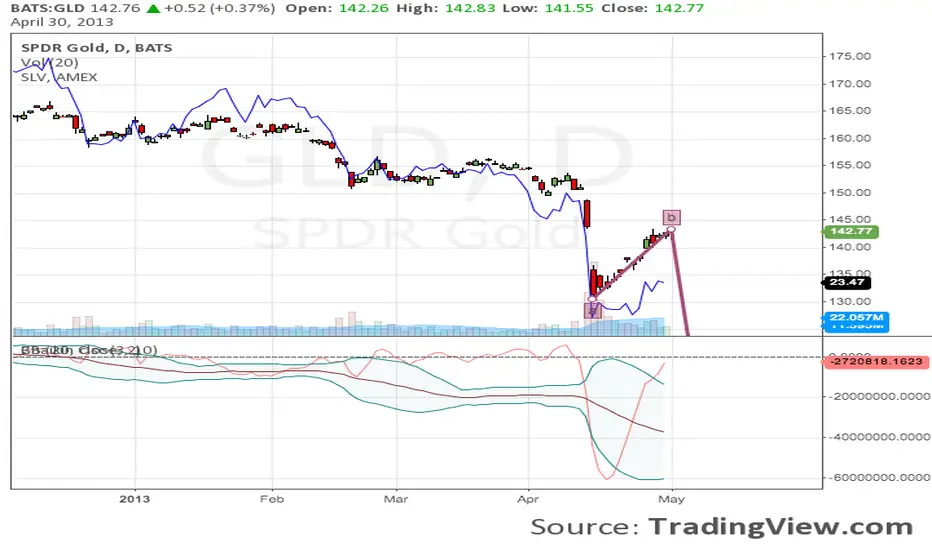The image size is (932, 550).
Task: Click the Feb label on time axis
Action: click(272, 499)
